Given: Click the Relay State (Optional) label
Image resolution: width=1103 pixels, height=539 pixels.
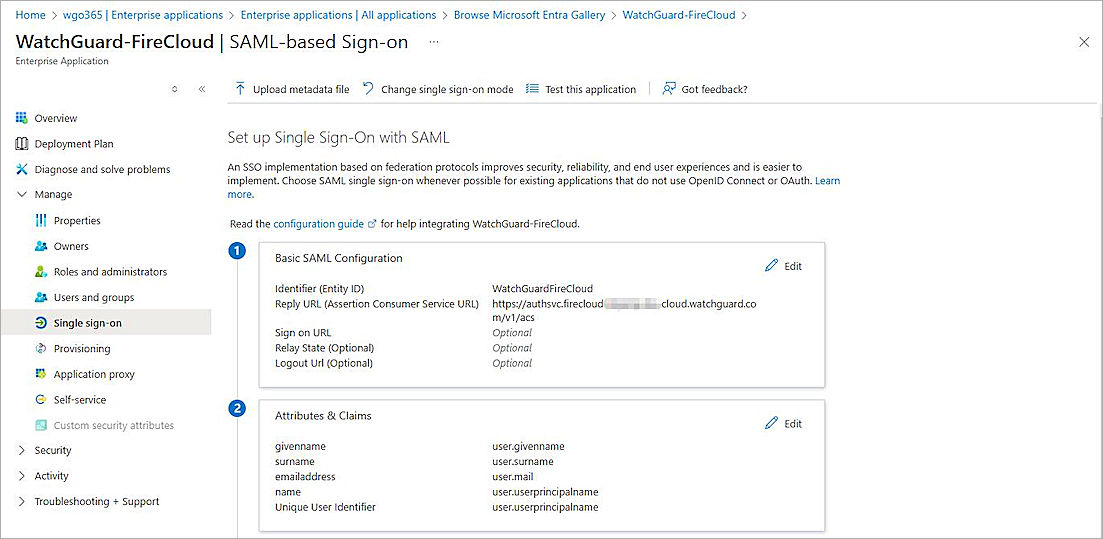Looking at the screenshot, I should tap(324, 348).
